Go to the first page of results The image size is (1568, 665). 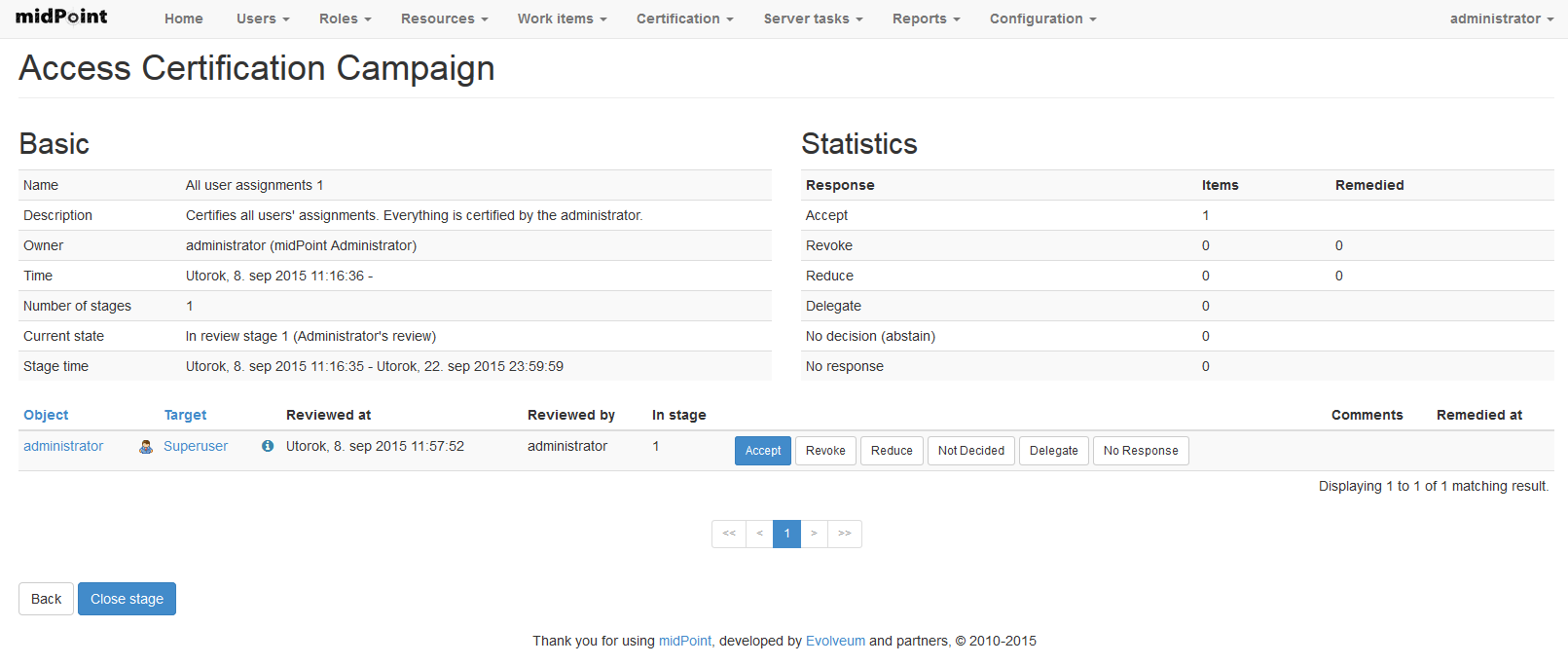[x=729, y=534]
